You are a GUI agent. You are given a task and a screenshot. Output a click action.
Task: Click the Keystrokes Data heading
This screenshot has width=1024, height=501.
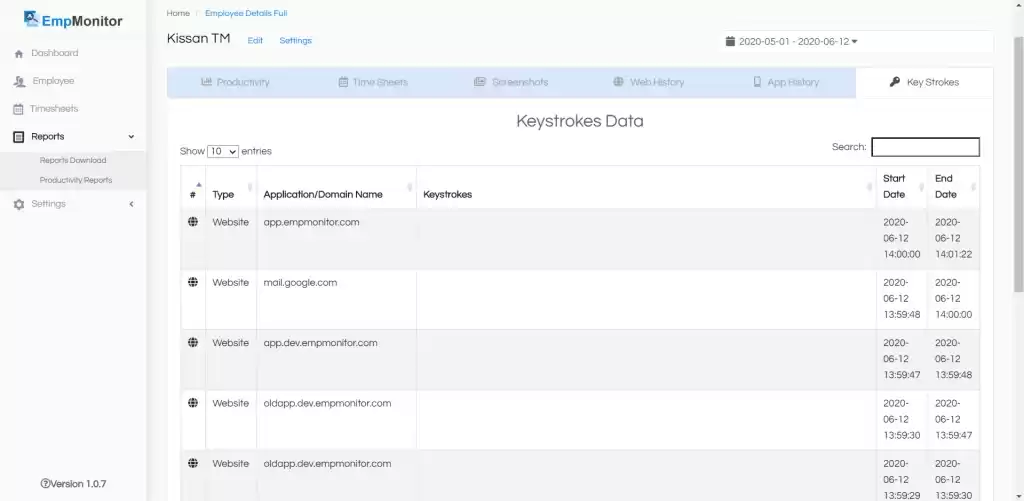tap(580, 121)
